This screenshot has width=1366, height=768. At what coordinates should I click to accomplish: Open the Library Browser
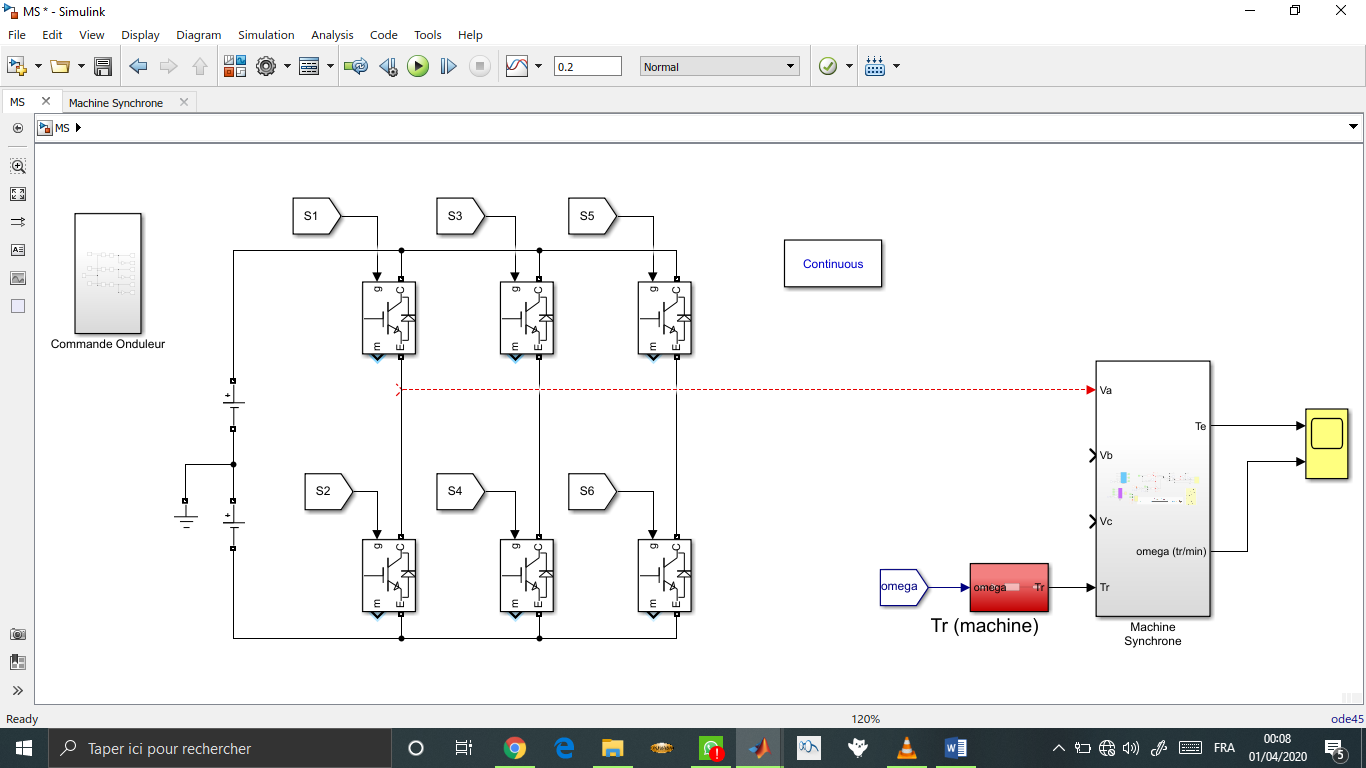pos(235,67)
